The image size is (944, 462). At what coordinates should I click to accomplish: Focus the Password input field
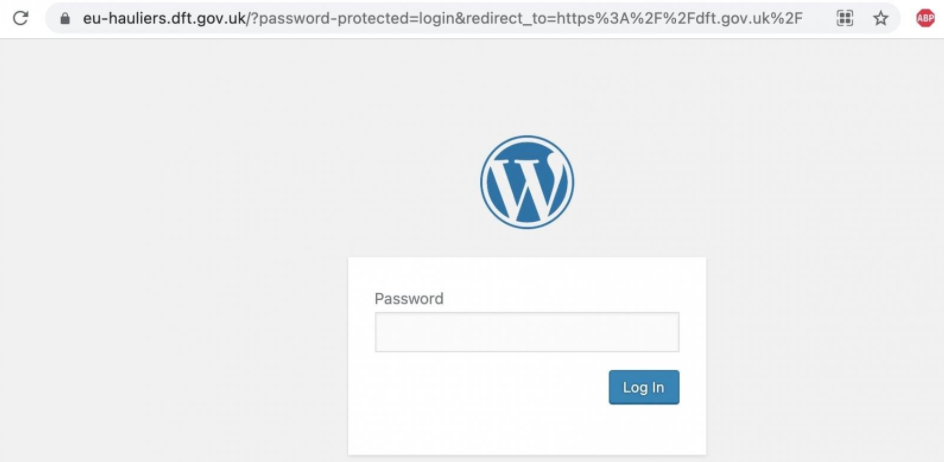[x=527, y=332]
